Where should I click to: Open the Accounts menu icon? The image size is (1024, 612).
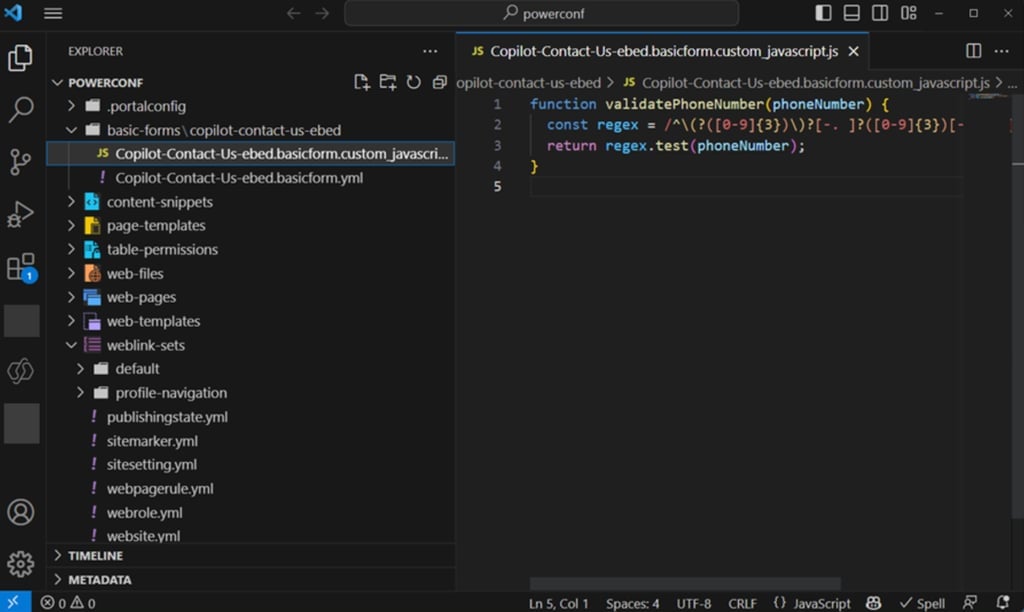pyautogui.click(x=20, y=512)
